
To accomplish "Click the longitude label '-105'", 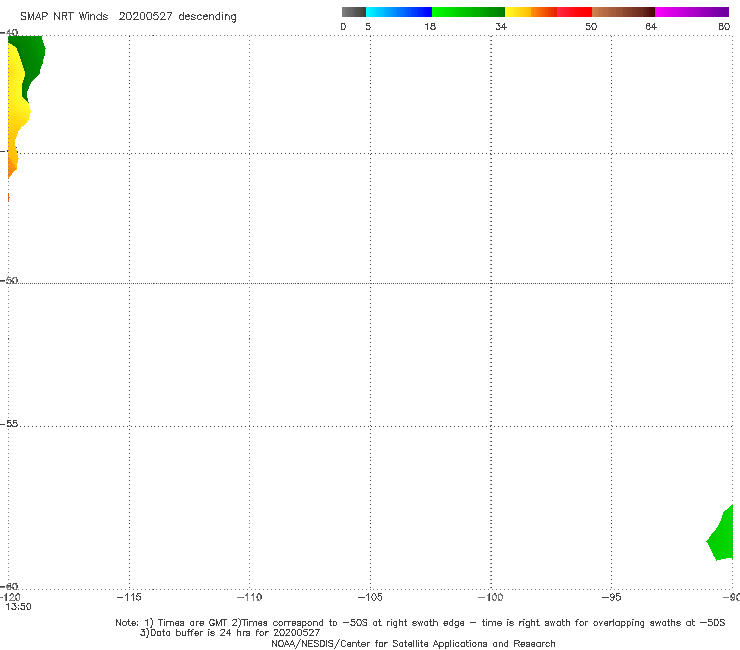I will point(370,597).
